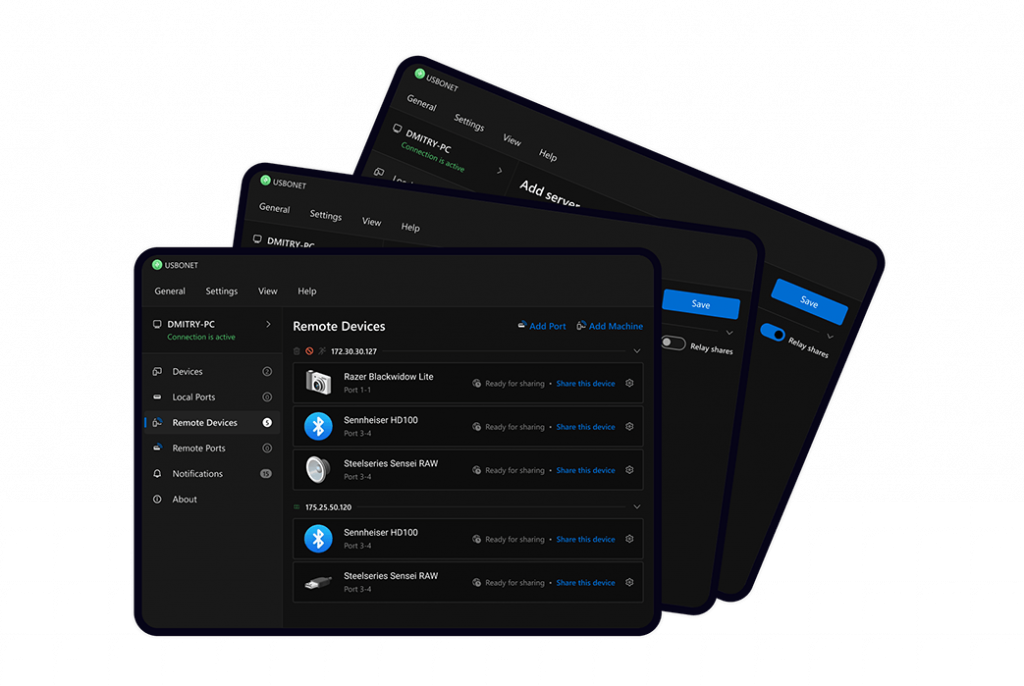The height and width of the screenshot is (686, 1024).
Task: Open settings gear for USB Steelseries Sensei RAW
Action: 630,582
